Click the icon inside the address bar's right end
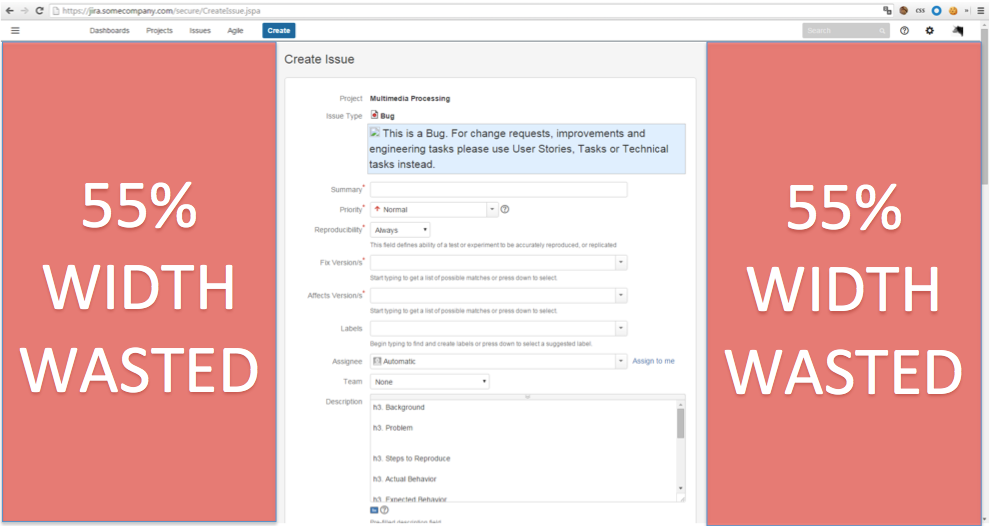 (x=887, y=11)
